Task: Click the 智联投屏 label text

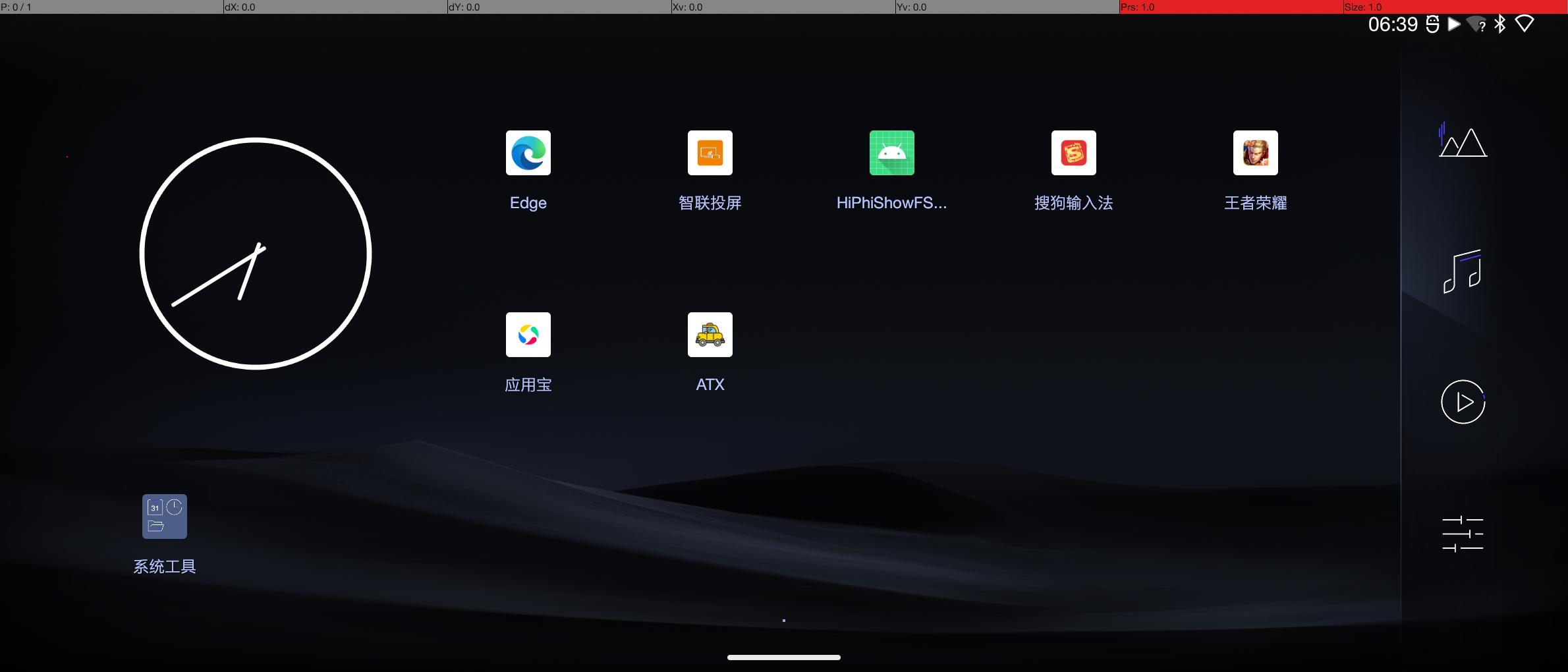Action: coord(710,203)
